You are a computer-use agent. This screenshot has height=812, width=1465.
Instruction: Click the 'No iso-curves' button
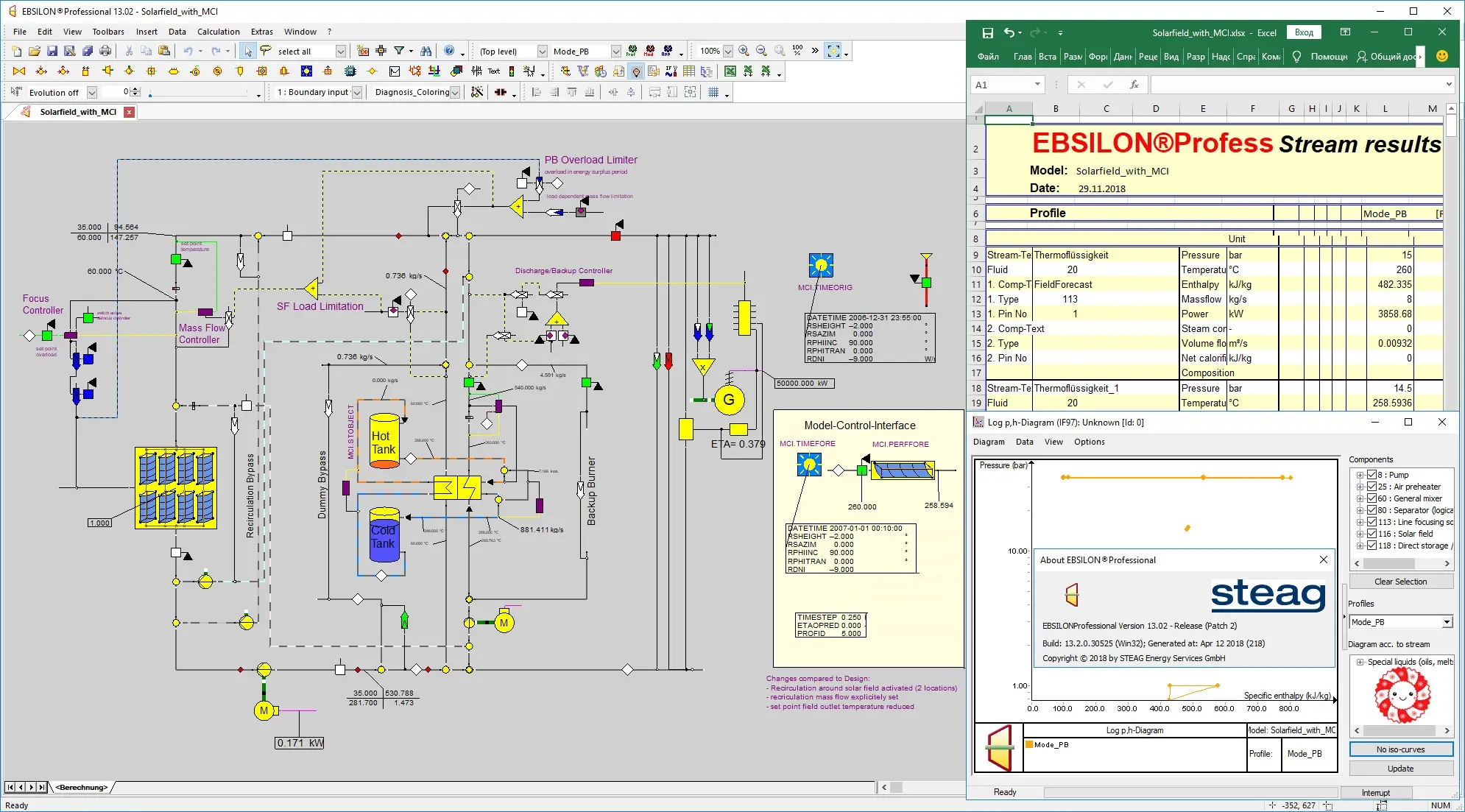[1400, 749]
